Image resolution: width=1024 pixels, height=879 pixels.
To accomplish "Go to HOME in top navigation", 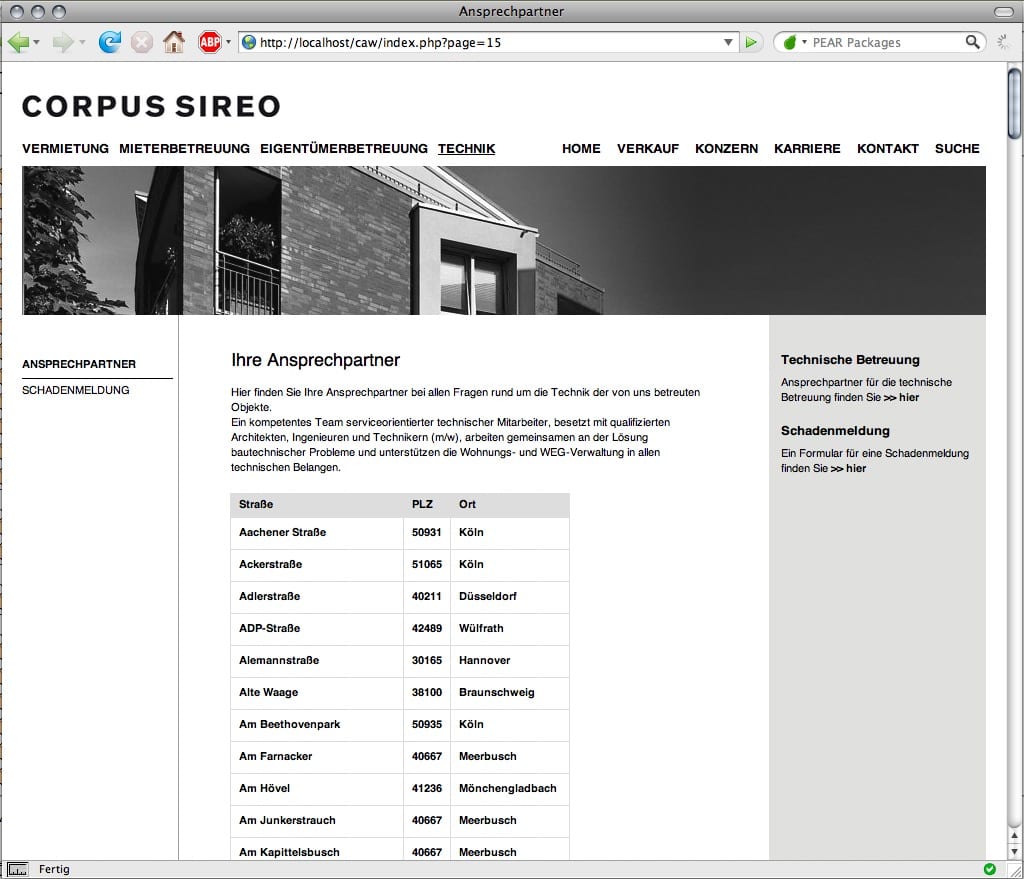I will click(581, 148).
